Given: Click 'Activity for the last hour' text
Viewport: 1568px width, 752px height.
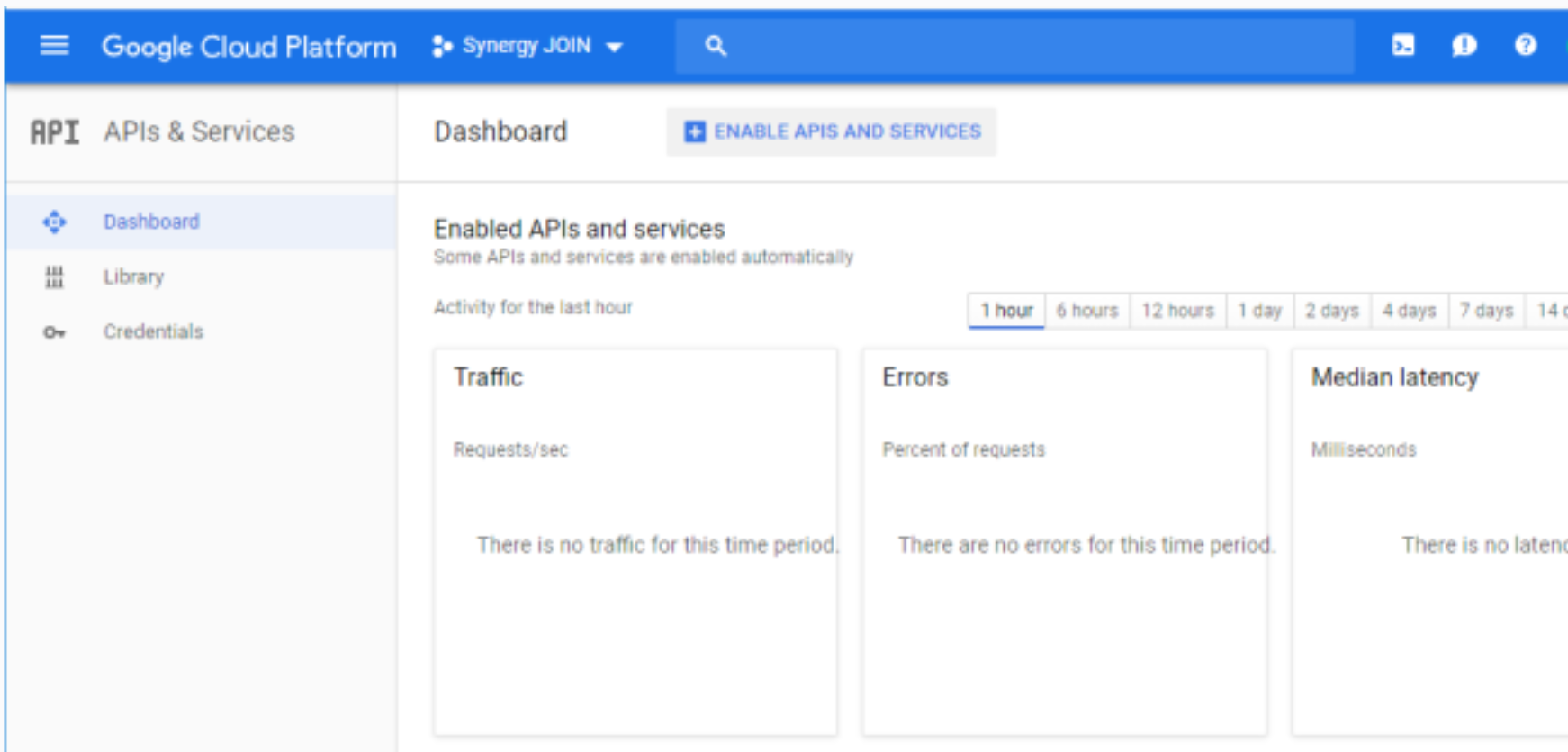Looking at the screenshot, I should (x=533, y=307).
